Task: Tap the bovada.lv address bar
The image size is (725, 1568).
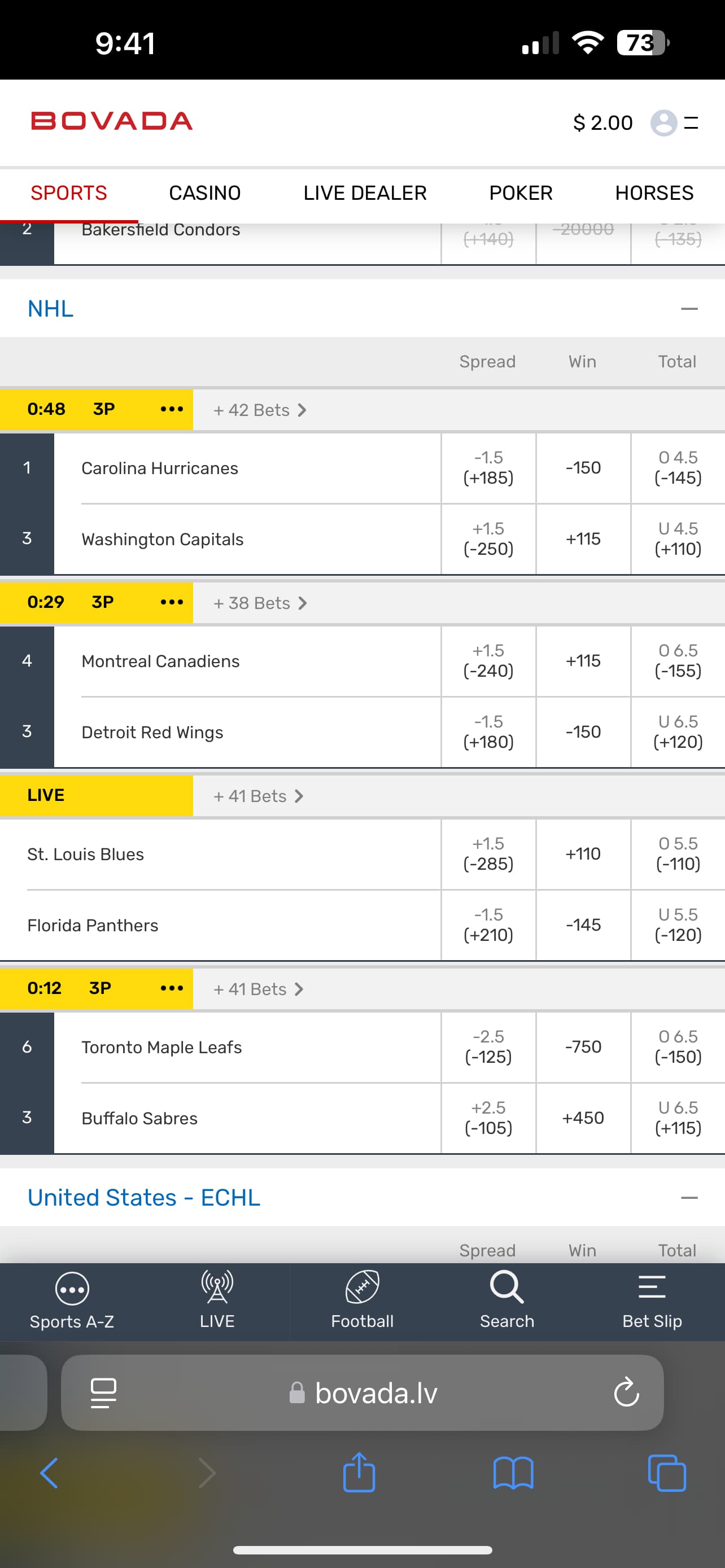Action: coord(375,1392)
